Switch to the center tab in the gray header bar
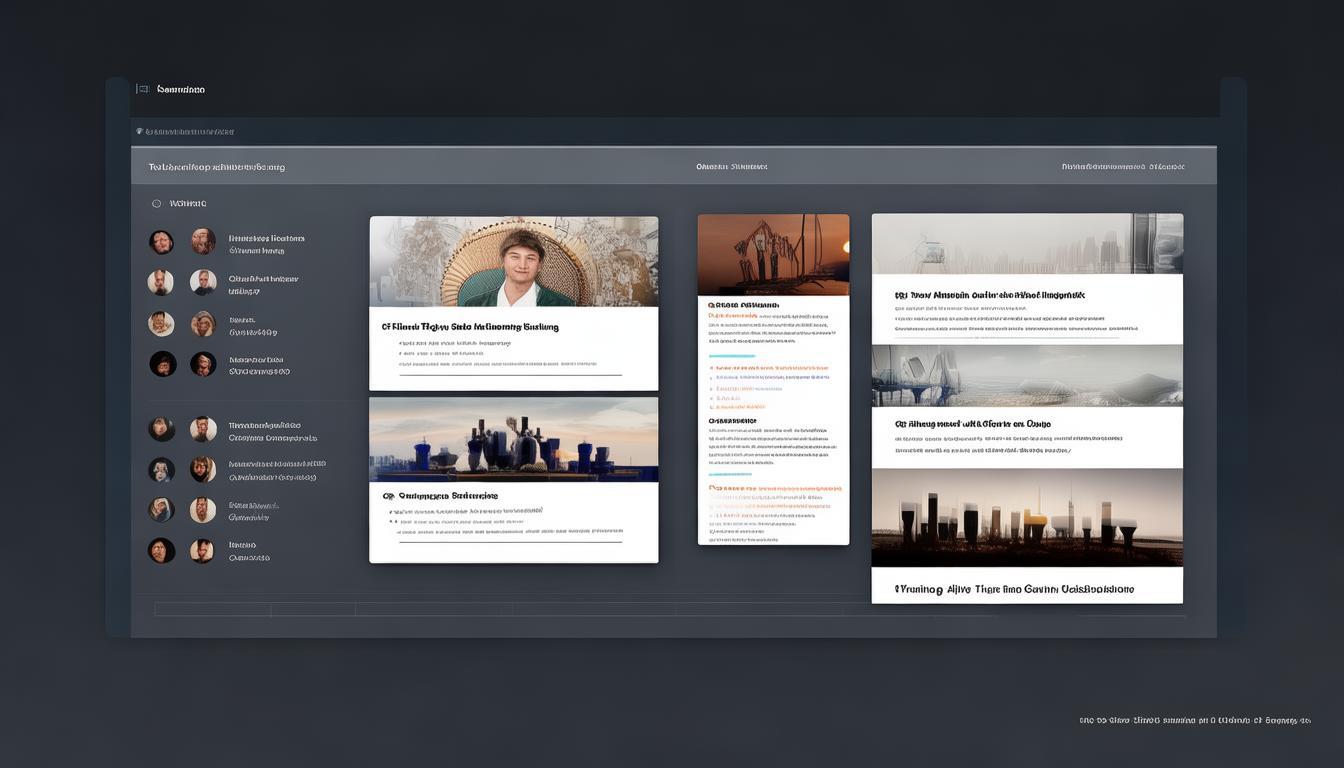This screenshot has width=1344, height=768. pyautogui.click(x=731, y=167)
